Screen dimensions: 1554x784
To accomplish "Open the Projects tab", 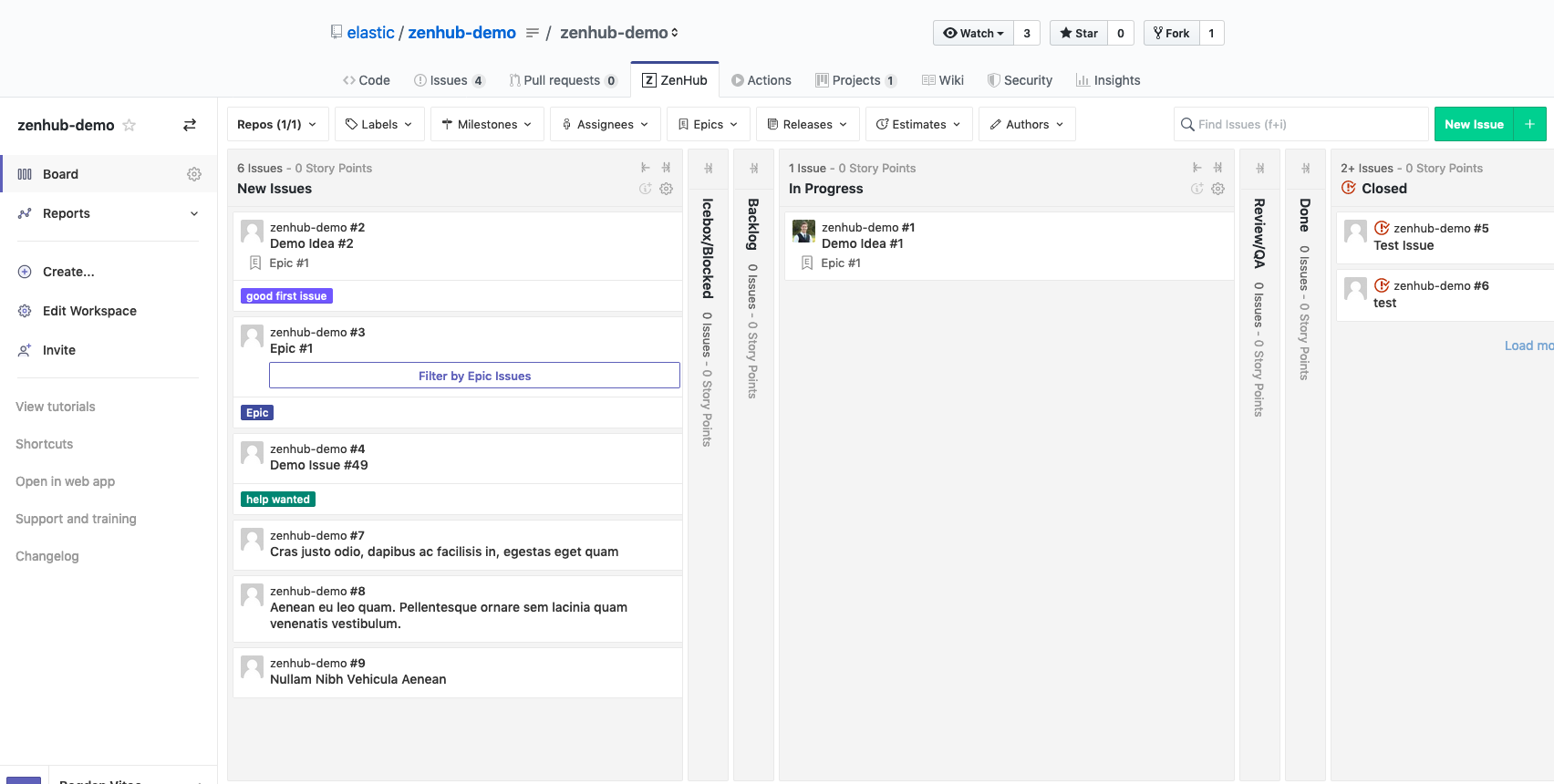I will point(856,80).
